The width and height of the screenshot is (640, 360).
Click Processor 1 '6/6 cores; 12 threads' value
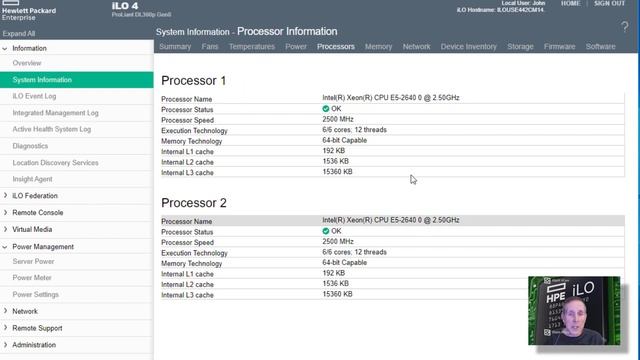(354, 130)
